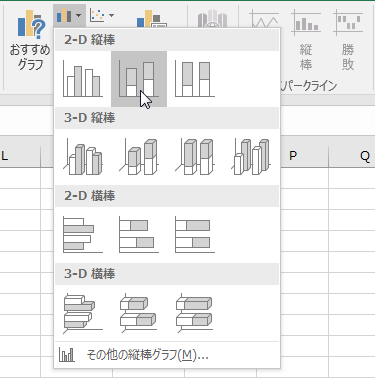375x378 pixels.
Task: Select the 3-D stacked bar chart
Action: coord(139,313)
